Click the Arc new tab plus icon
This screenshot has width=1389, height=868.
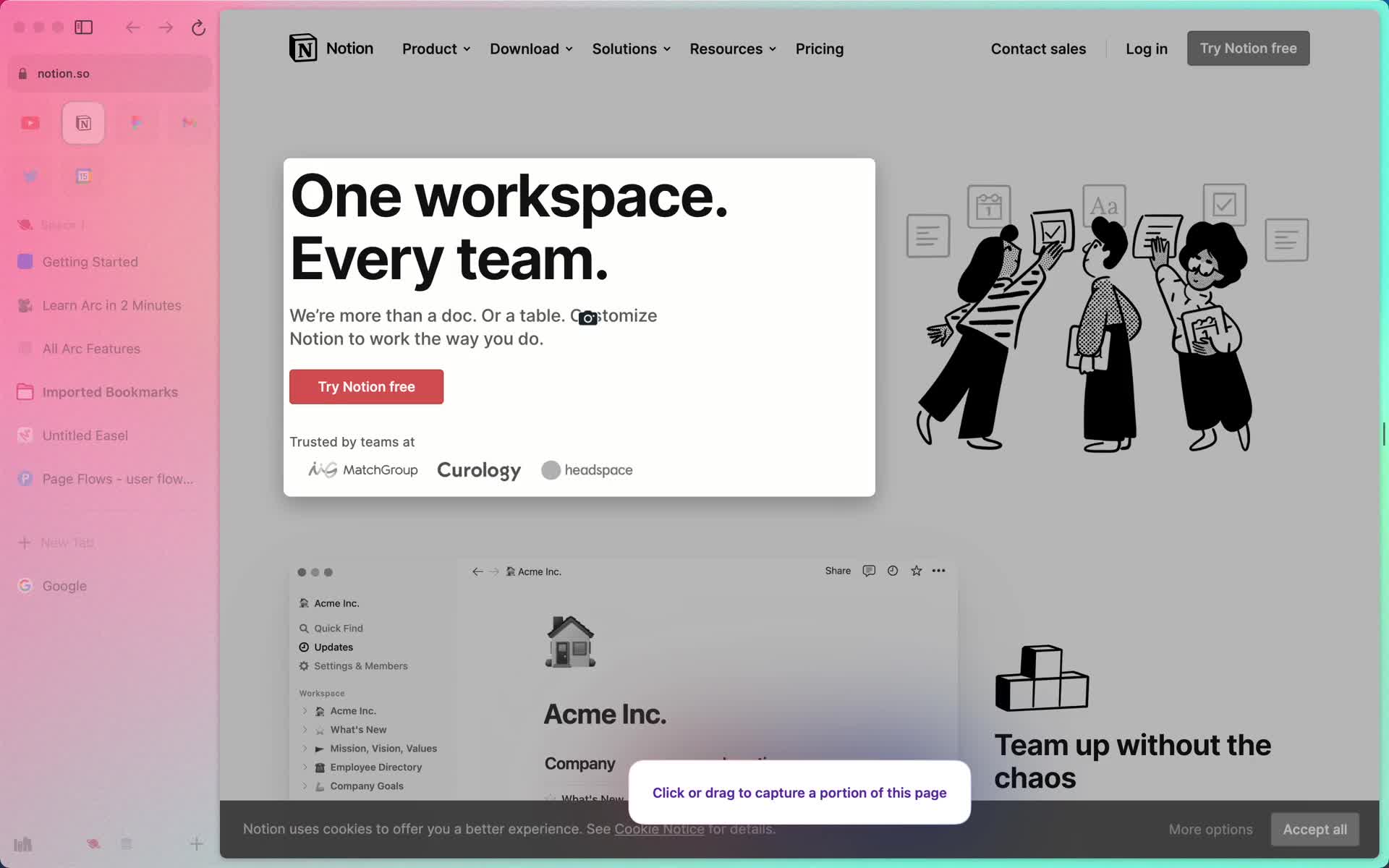[x=25, y=542]
